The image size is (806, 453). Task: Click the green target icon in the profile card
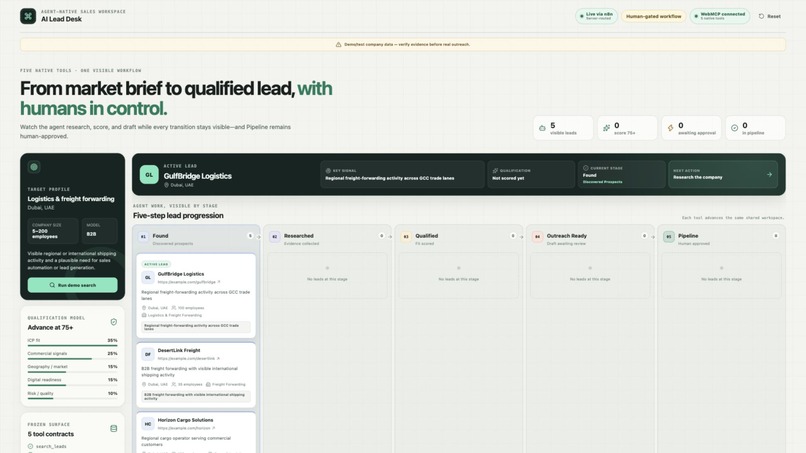click(34, 167)
